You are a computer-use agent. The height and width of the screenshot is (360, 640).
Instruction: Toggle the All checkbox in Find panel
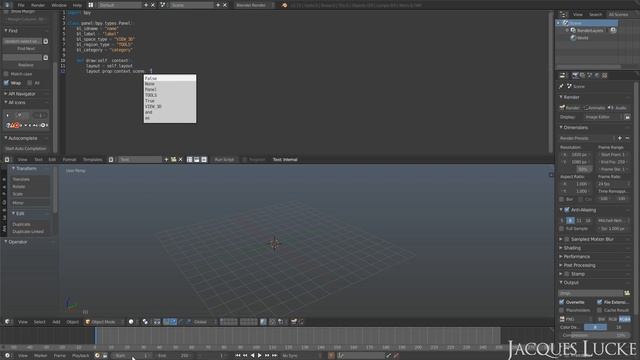pos(29,83)
